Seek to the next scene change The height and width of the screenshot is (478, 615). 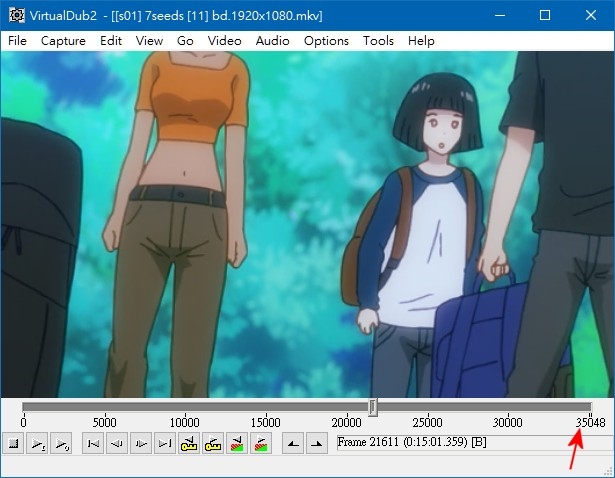pyautogui.click(x=260, y=443)
